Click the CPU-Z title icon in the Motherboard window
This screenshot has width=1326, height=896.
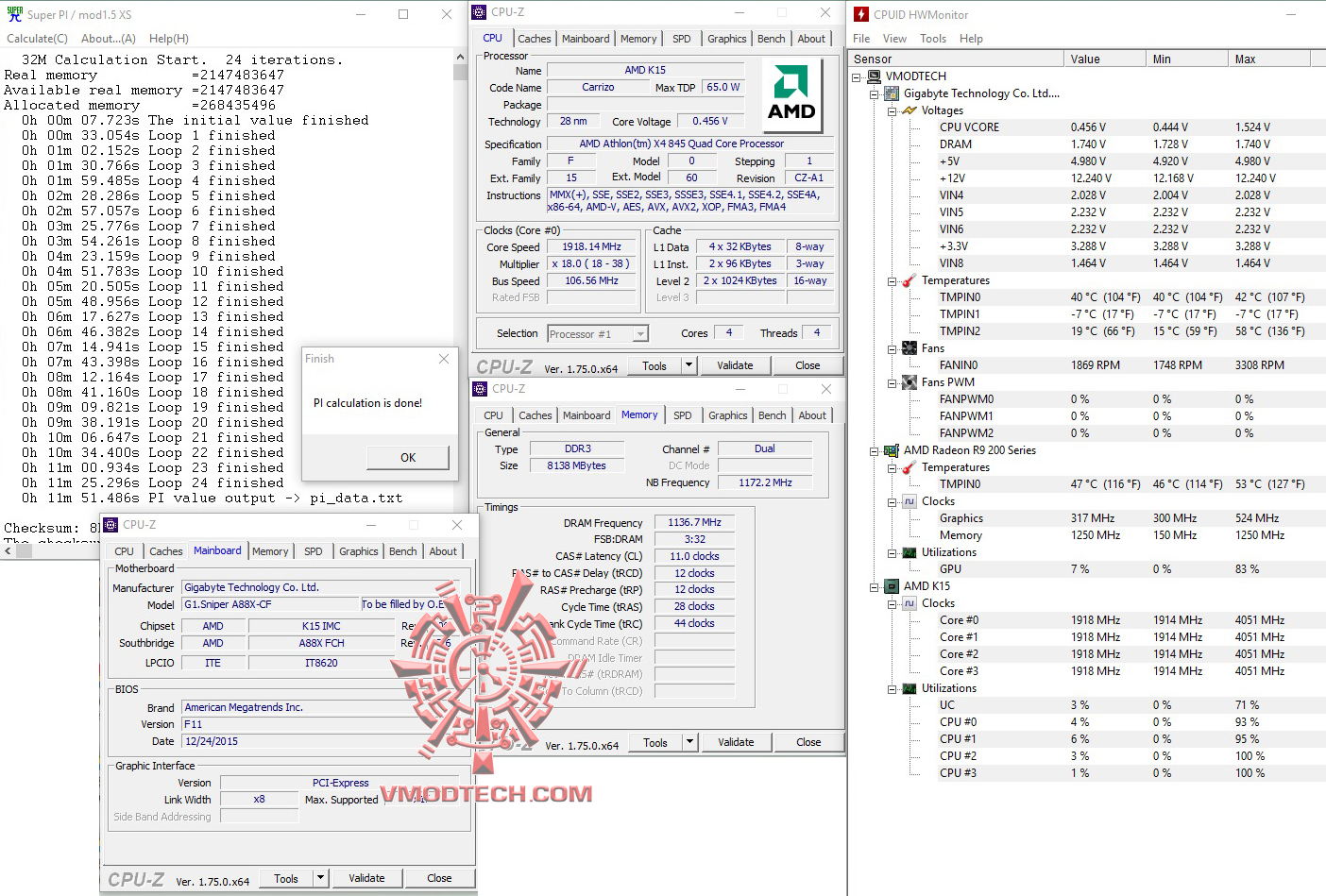point(110,525)
